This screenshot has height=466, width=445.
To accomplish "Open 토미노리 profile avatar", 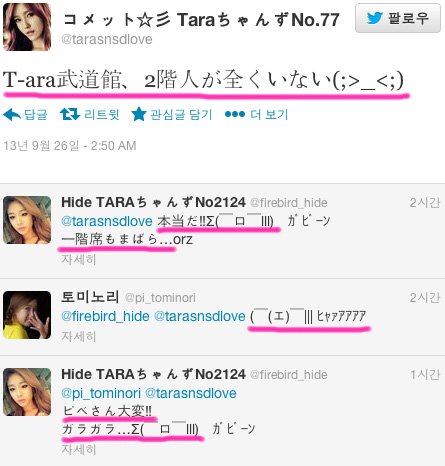I will coord(27,315).
